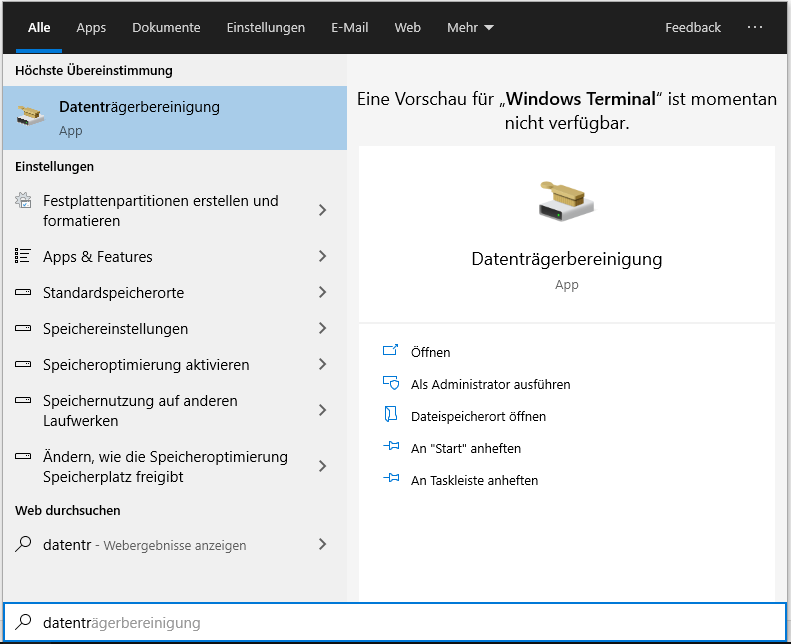791x644 pixels.
Task: Expand Ändern, wie die Speicheroptimierung chevron
Action: tap(323, 466)
